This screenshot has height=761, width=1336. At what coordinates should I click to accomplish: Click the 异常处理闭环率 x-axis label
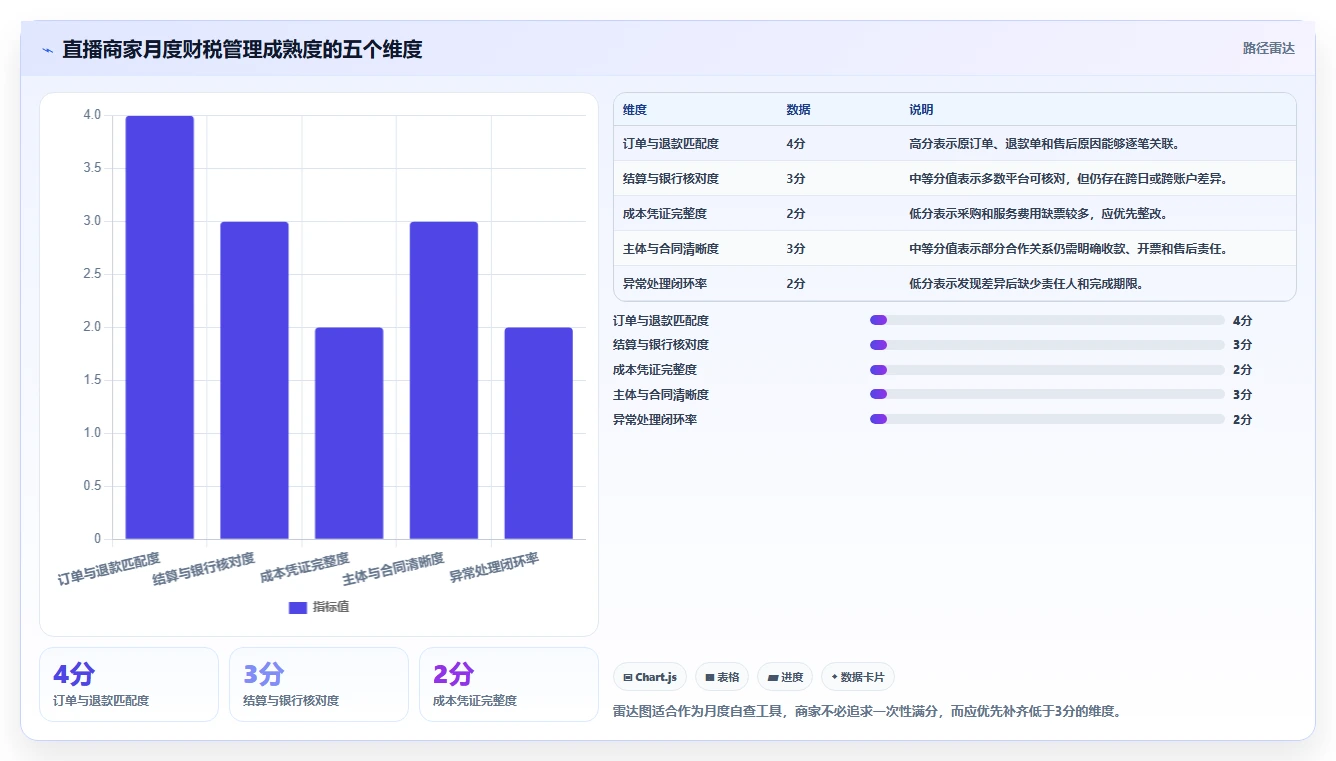494,567
